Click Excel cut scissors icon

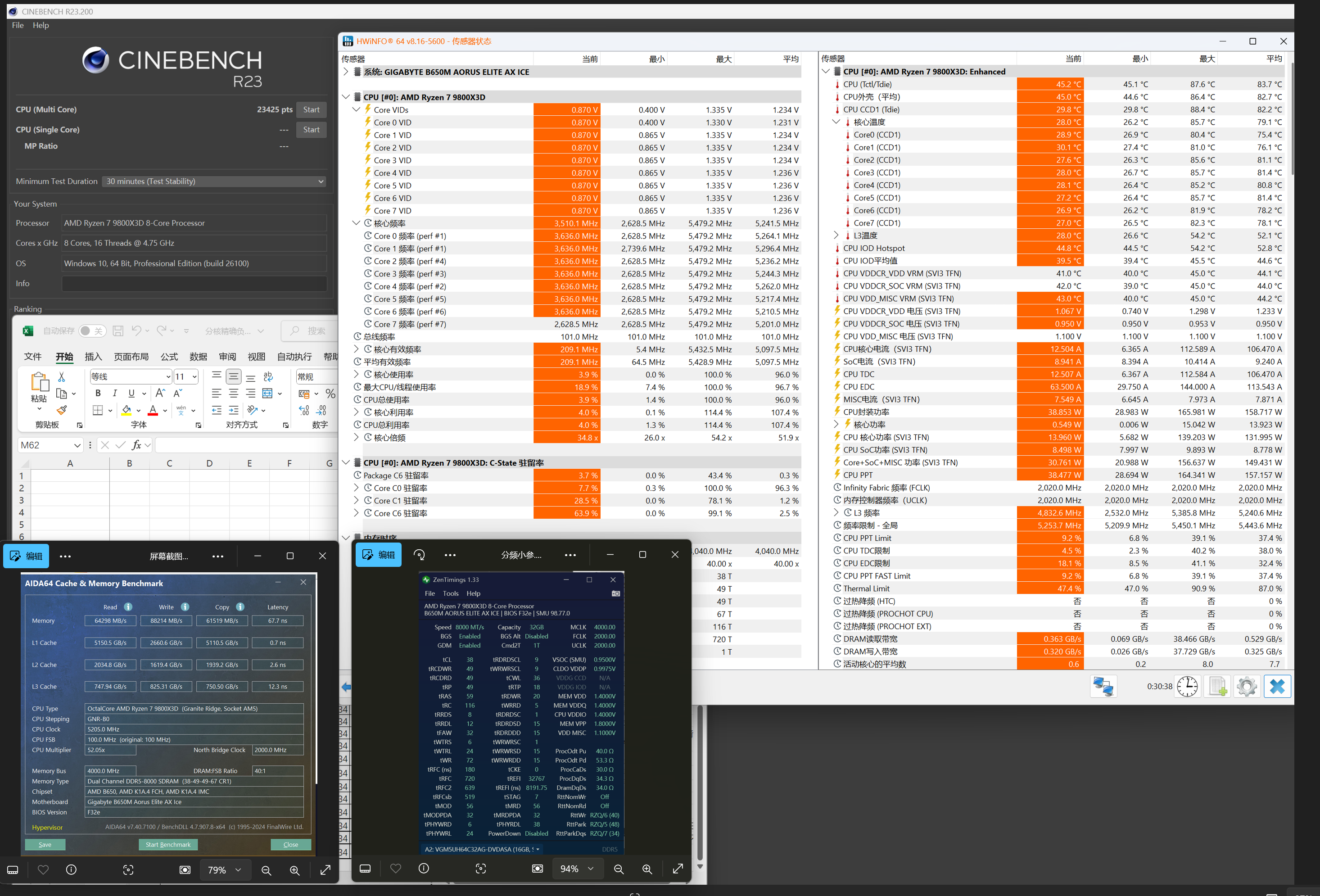coord(61,377)
